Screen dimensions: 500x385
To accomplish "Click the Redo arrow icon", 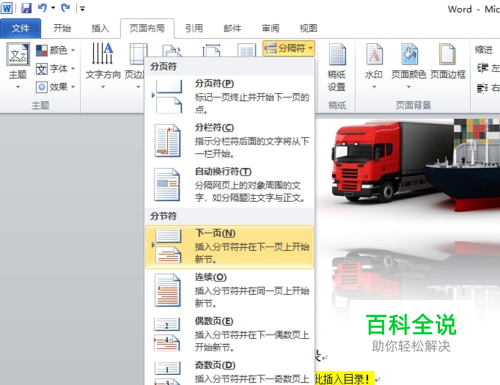I will click(65, 8).
